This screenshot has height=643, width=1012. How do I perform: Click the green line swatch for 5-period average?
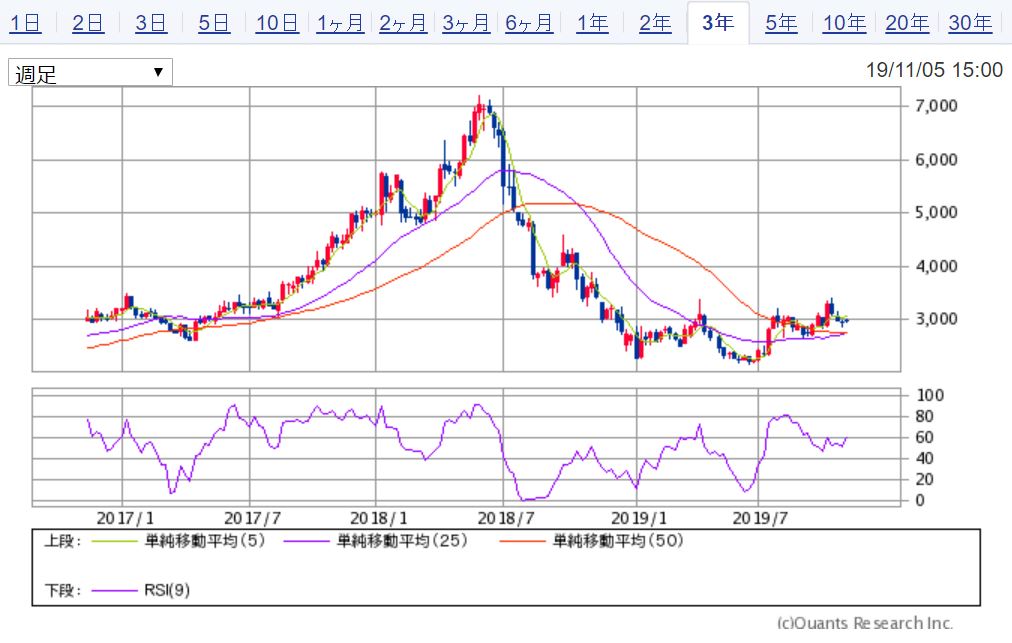point(114,541)
